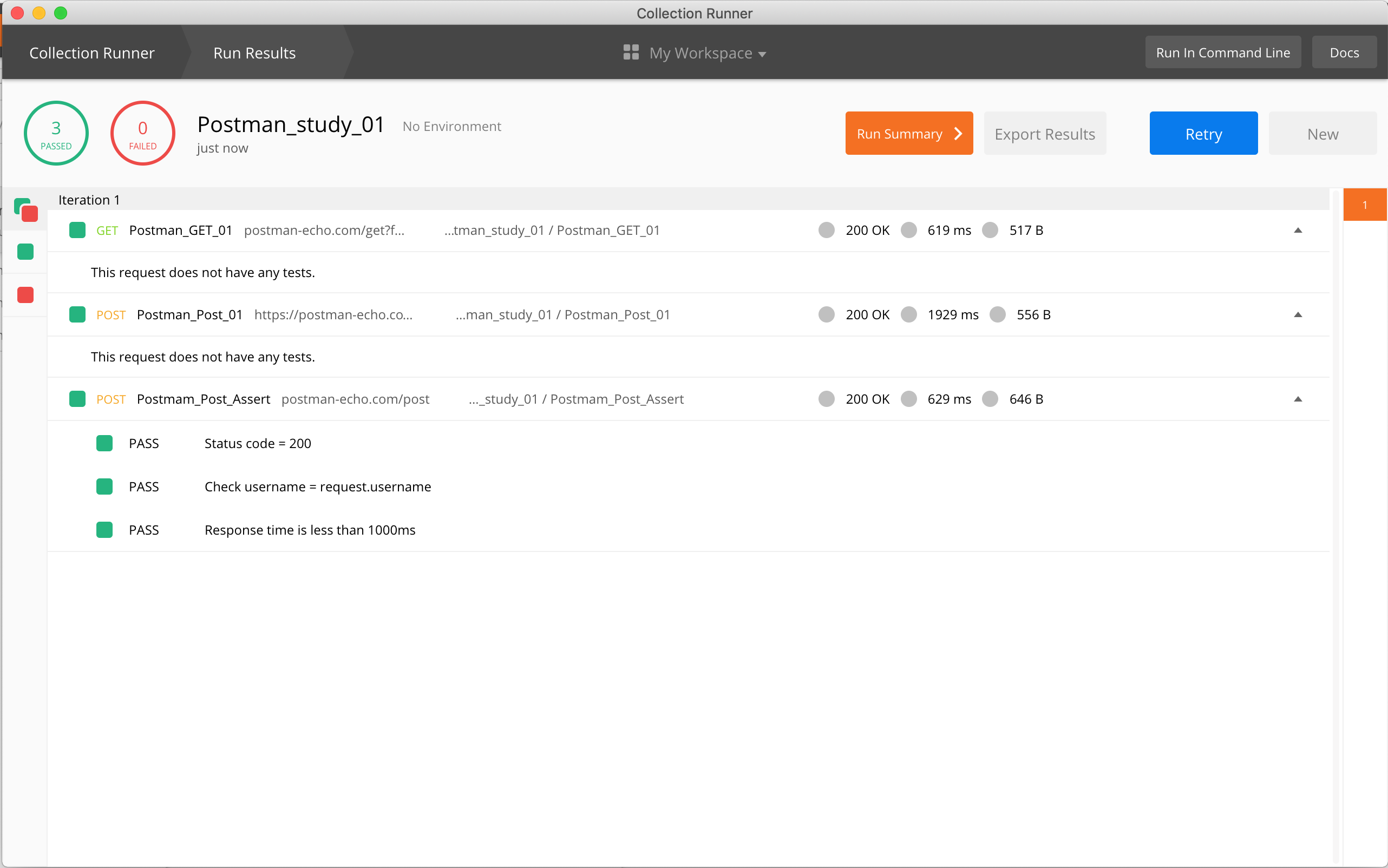Go to Collection Runner breadcrumb tab

[92, 53]
